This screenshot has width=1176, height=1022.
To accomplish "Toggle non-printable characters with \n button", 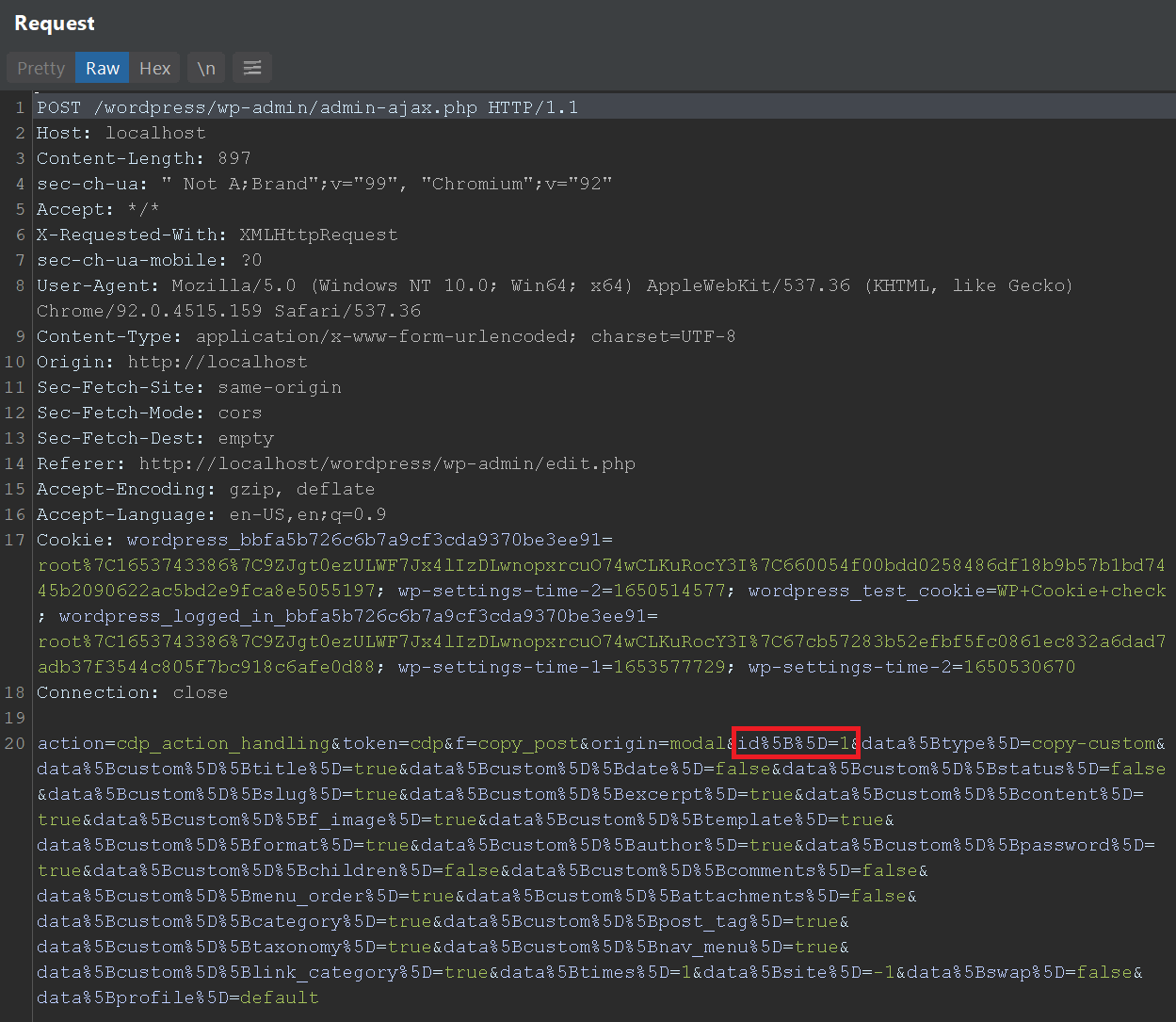I will pos(206,68).
